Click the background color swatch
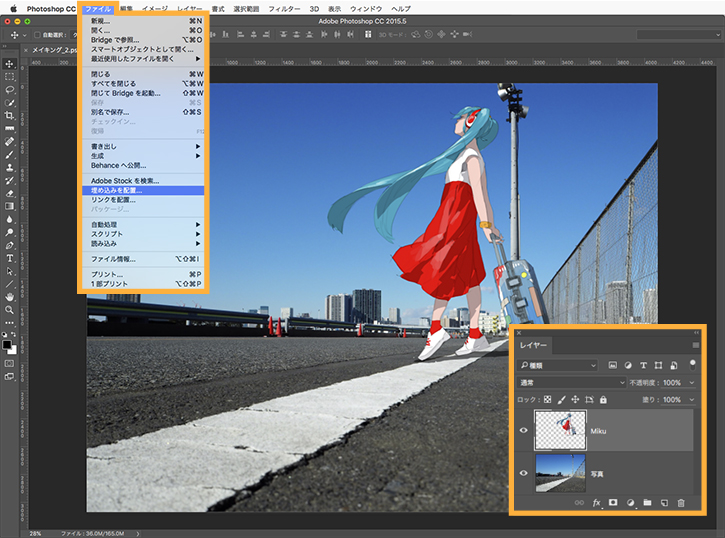Viewport: 725px width, 538px height. tap(12, 350)
